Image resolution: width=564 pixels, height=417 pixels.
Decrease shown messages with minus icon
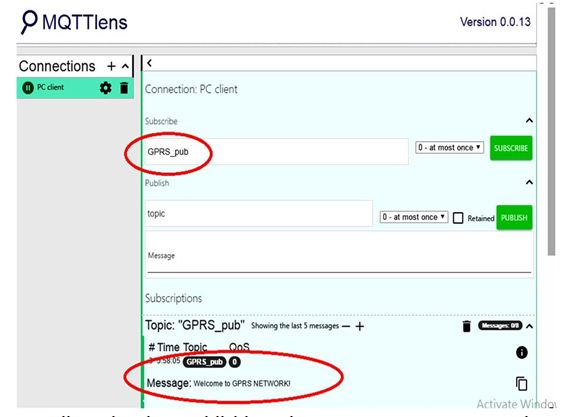pos(346,327)
